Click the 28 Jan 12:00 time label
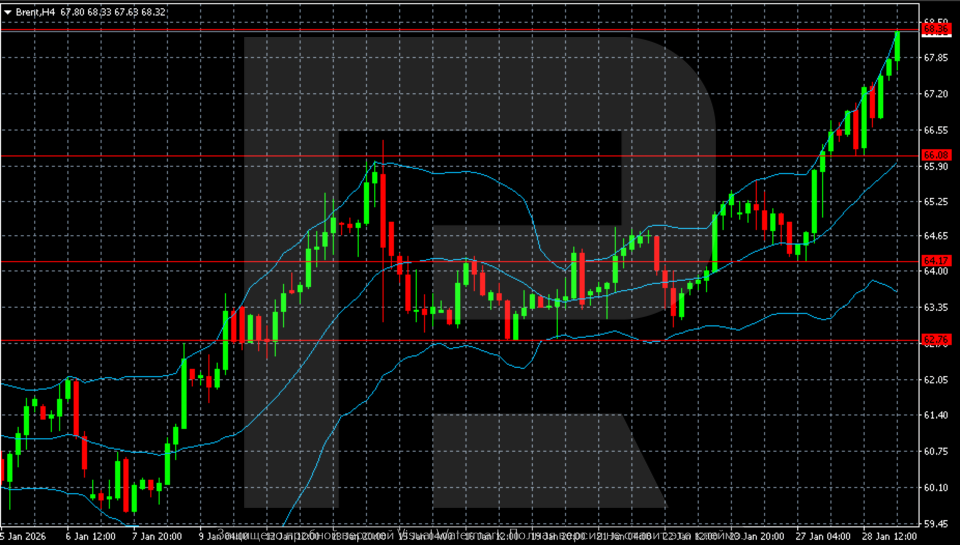The image size is (960, 545). pos(892,537)
